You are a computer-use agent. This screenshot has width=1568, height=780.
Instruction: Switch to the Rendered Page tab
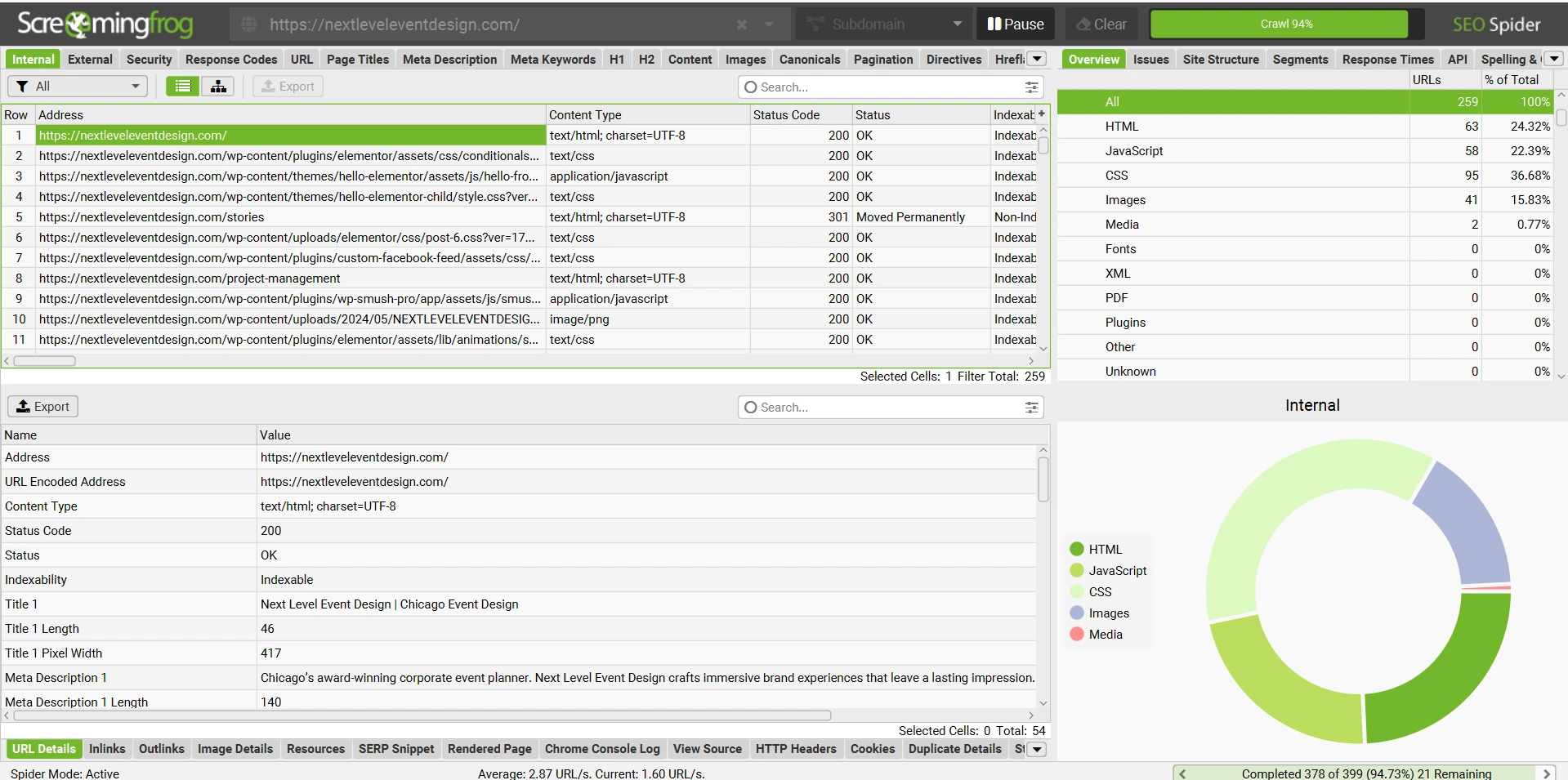(489, 749)
